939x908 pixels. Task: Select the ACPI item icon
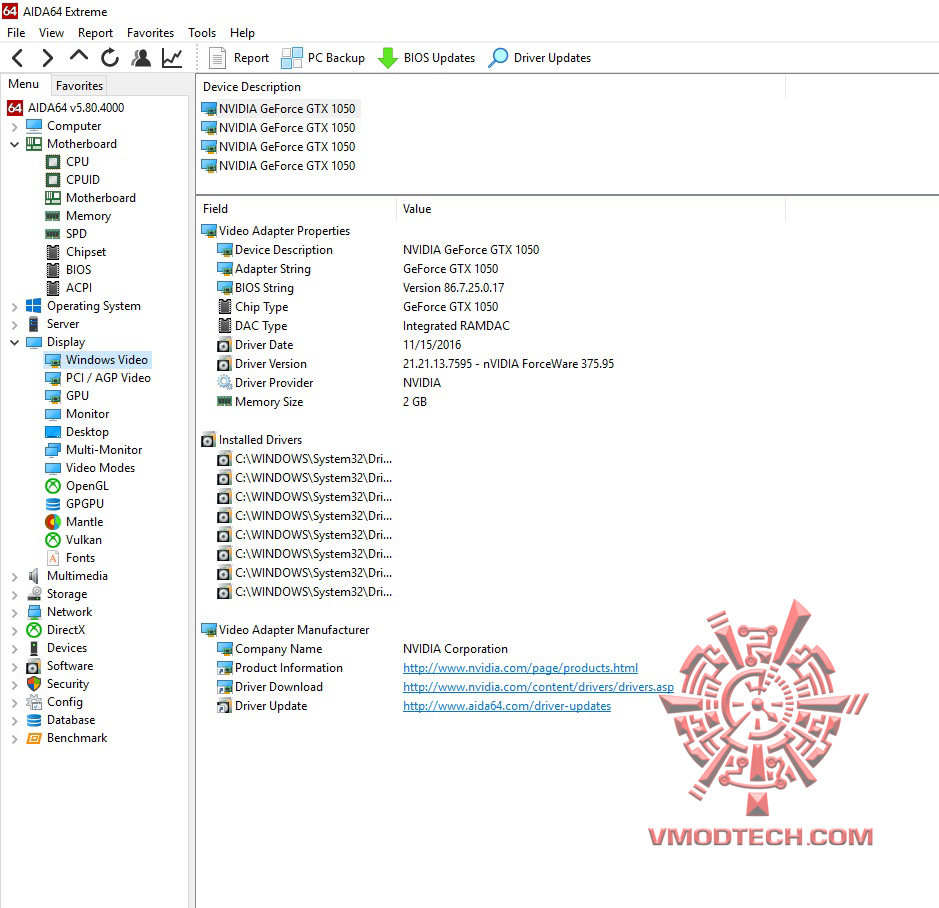(53, 288)
